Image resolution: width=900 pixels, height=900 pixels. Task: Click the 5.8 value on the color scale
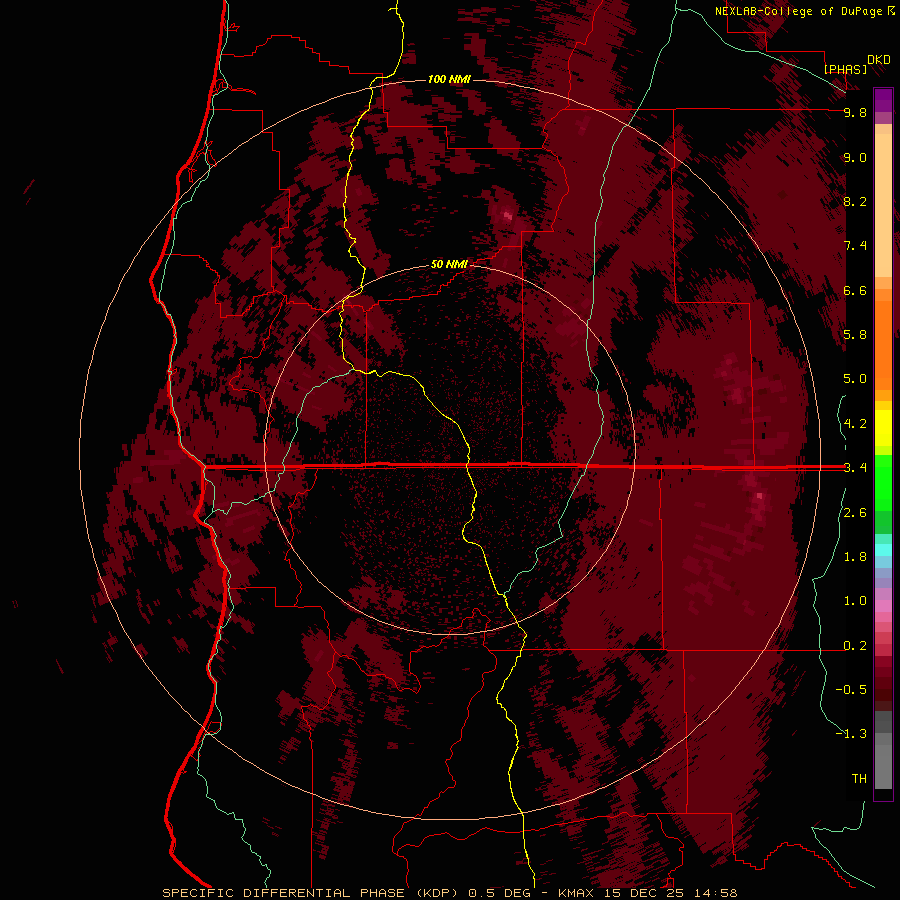point(855,334)
